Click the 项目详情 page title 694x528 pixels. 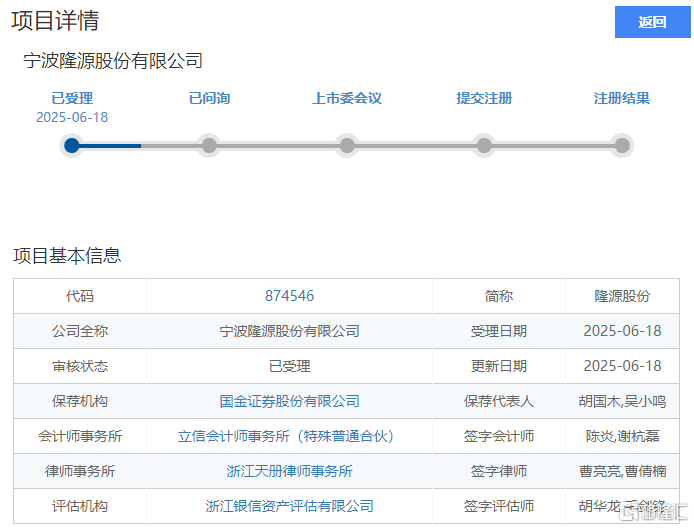55,21
